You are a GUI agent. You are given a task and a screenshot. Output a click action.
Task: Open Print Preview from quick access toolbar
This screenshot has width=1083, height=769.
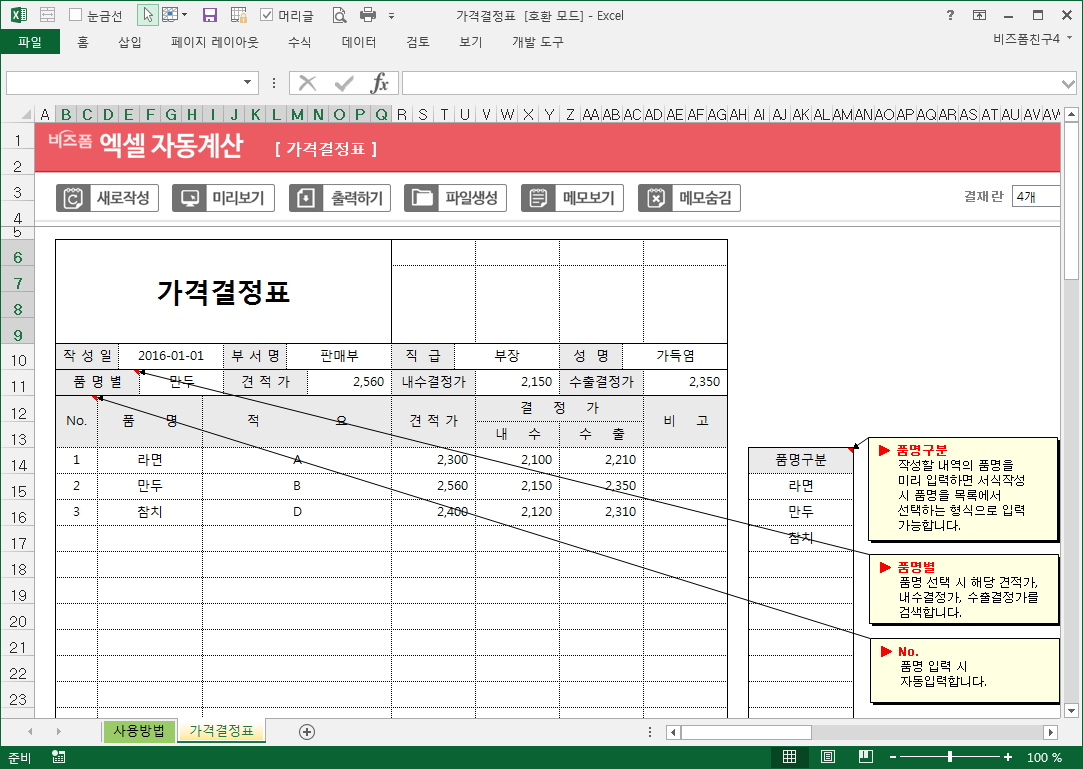coord(339,15)
